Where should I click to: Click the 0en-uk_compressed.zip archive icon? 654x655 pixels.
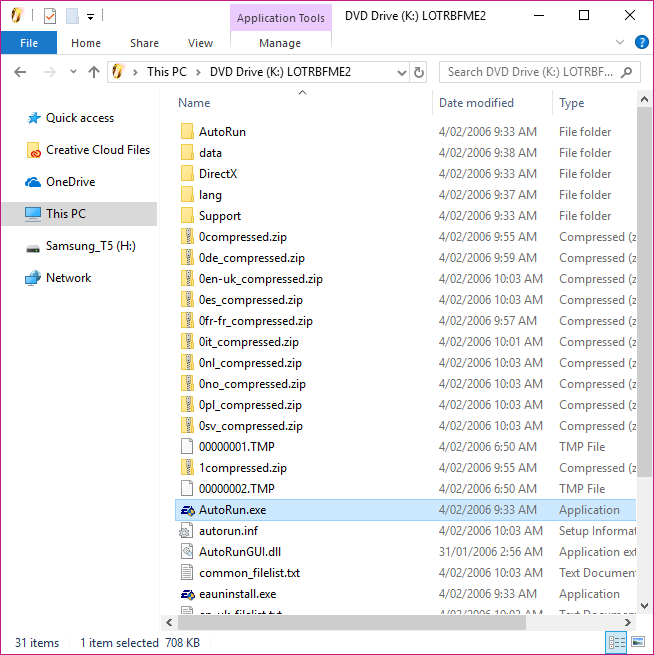coord(187,279)
